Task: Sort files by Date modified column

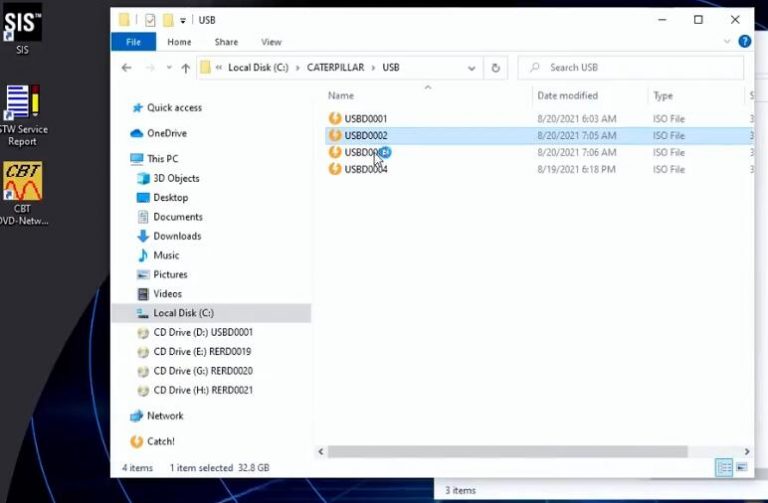Action: [x=567, y=96]
